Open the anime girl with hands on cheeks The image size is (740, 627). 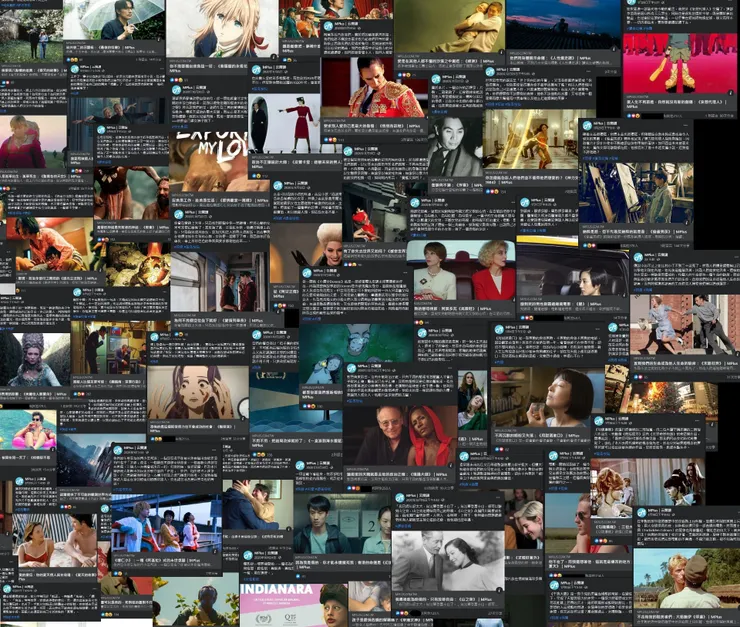pos(198,392)
